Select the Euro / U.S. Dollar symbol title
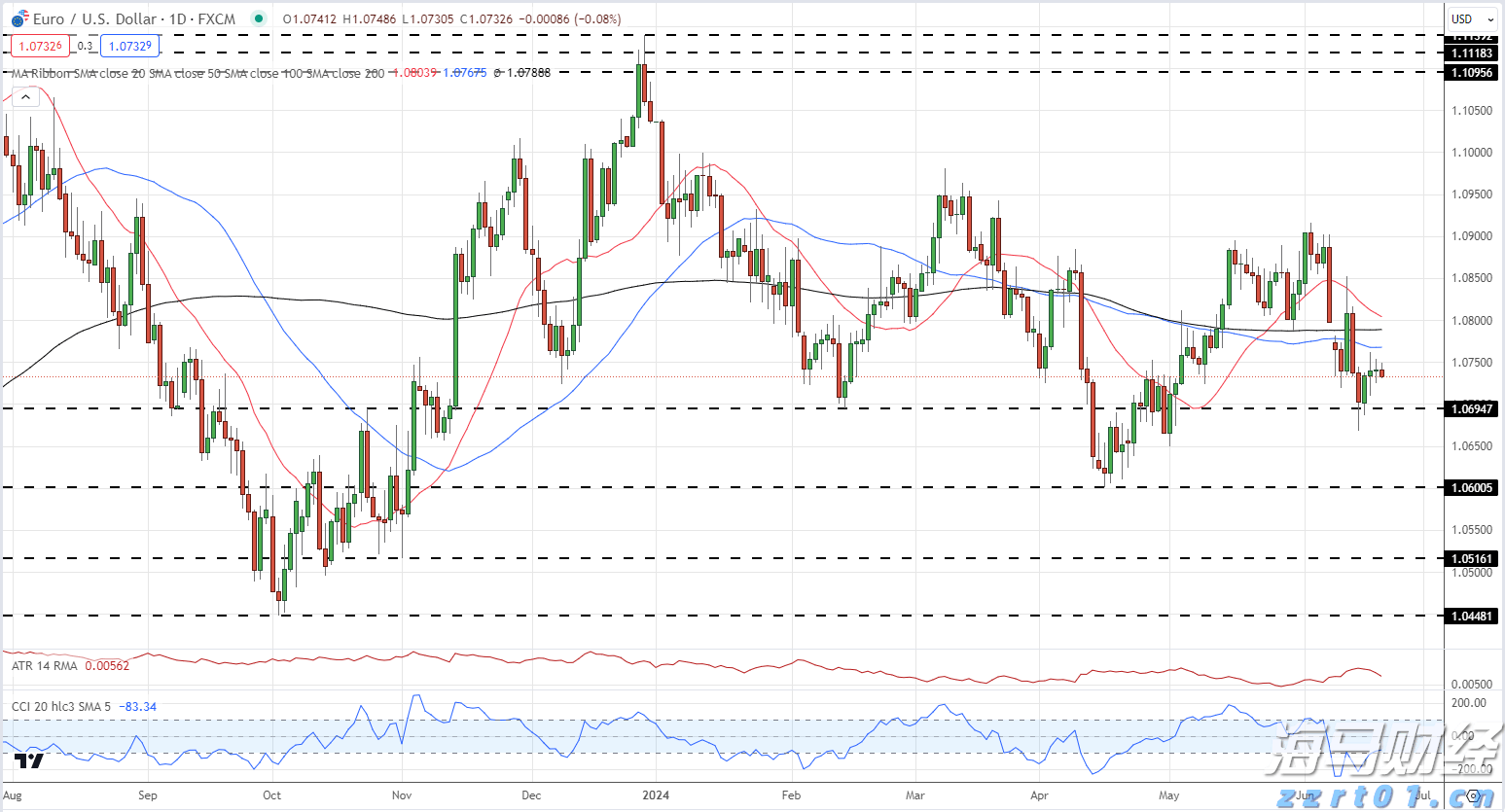The height and width of the screenshot is (812, 1505). click(x=94, y=18)
